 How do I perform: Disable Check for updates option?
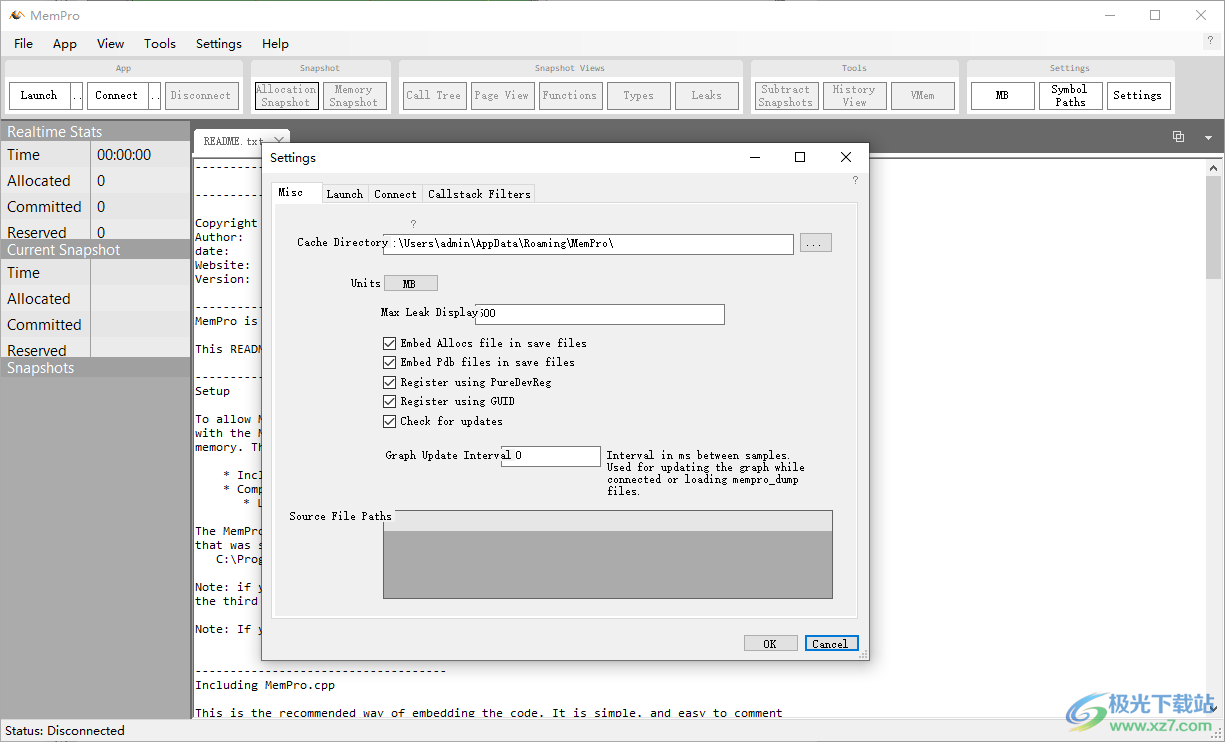[x=390, y=421]
